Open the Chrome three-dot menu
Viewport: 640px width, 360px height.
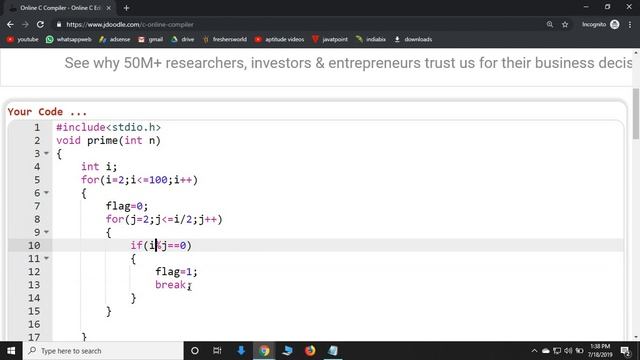point(630,24)
